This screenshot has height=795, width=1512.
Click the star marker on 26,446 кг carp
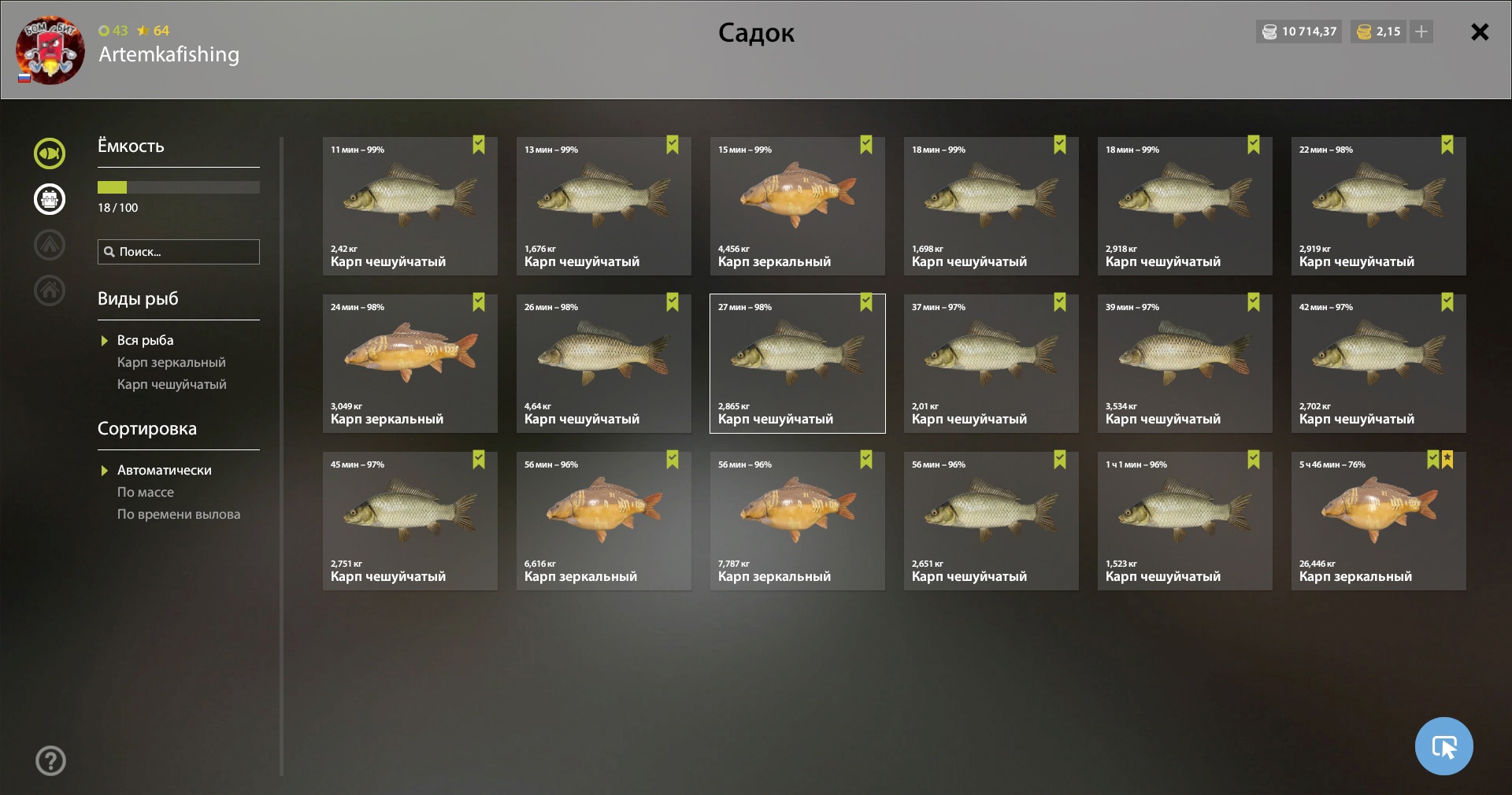[x=1447, y=460]
